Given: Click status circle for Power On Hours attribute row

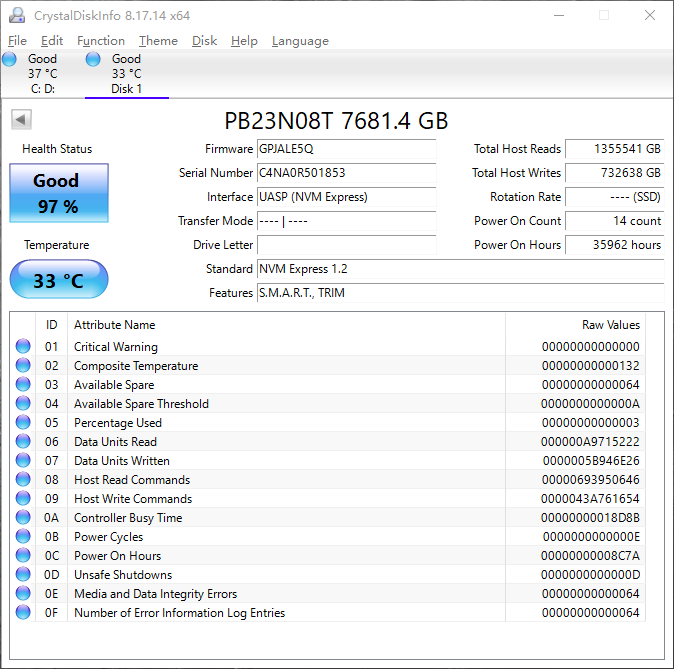Looking at the screenshot, I should (23, 555).
